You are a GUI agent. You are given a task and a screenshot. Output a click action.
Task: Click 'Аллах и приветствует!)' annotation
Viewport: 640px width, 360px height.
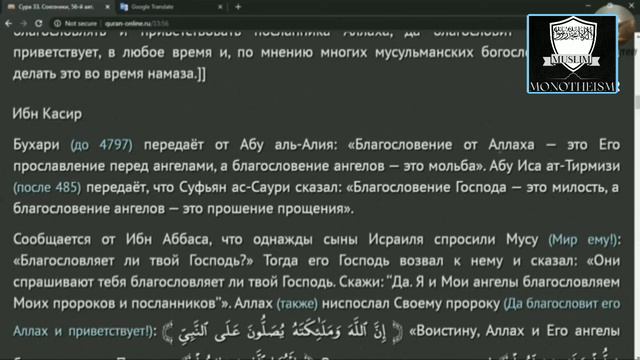(x=83, y=331)
